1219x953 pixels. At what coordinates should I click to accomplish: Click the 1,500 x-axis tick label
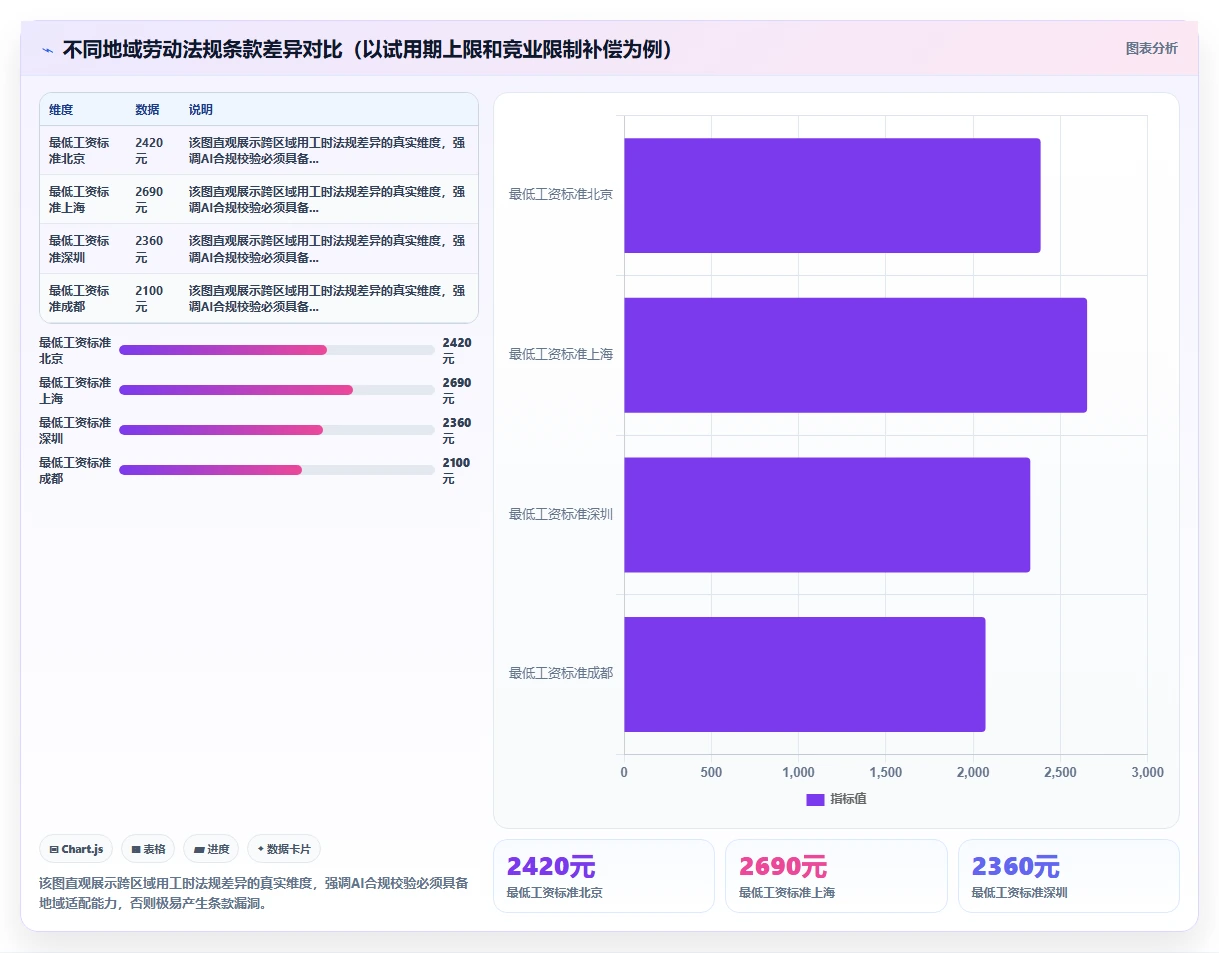point(886,773)
